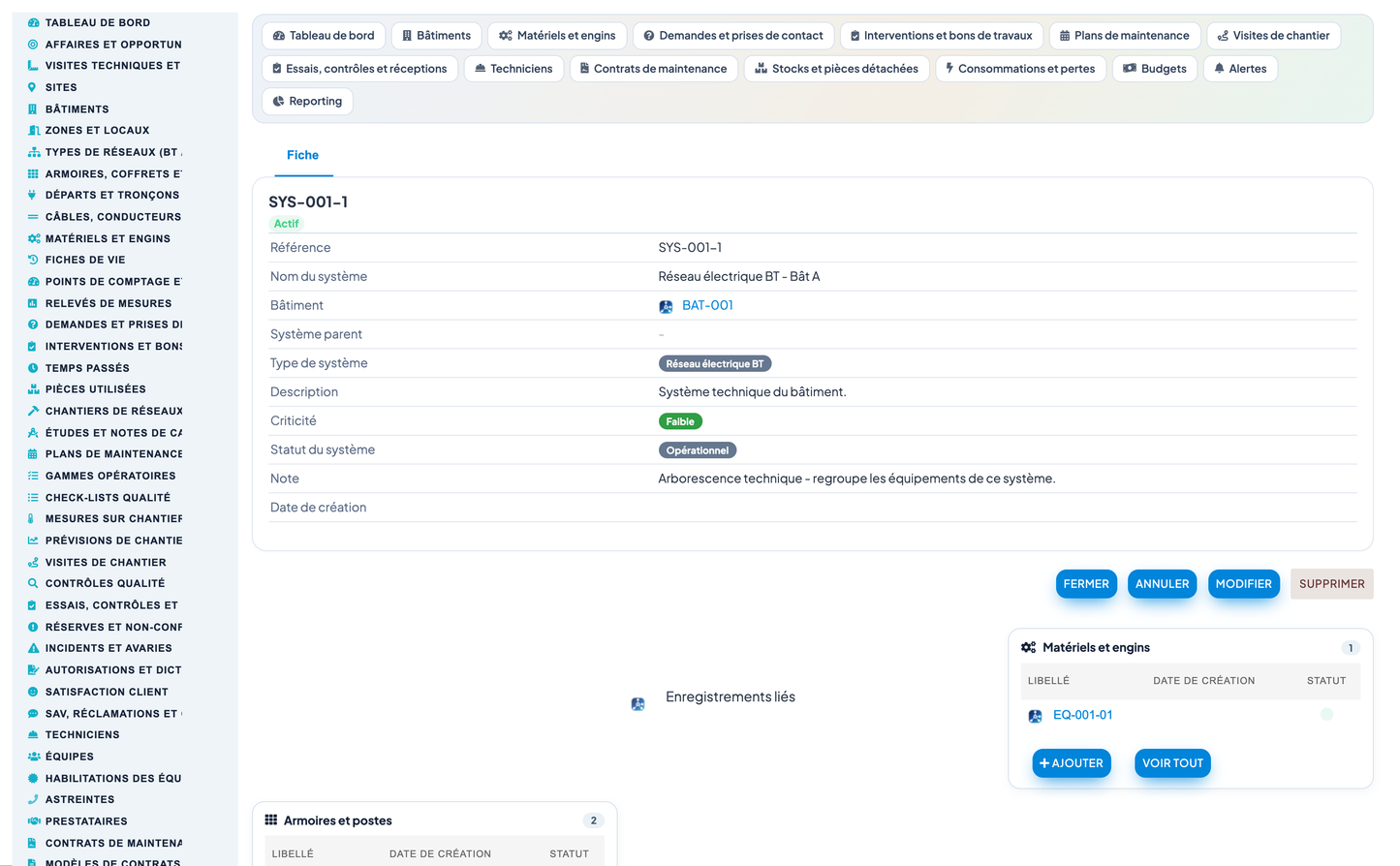
Task: Click the Incidents et avaries warning icon
Action: pyautogui.click(x=33, y=648)
